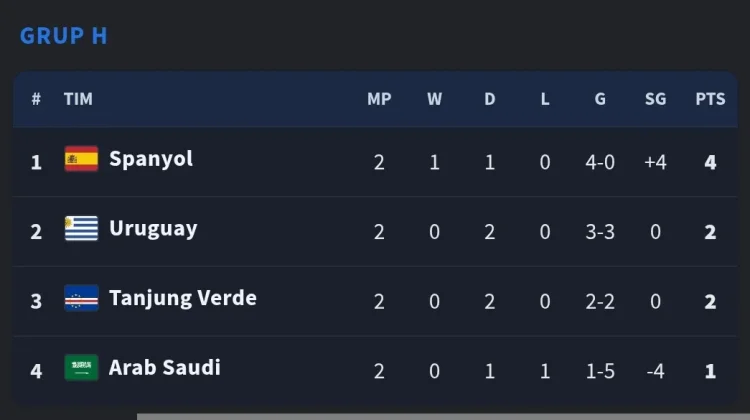Open the Spanyol team link
This screenshot has width=750, height=420.
[x=151, y=159]
